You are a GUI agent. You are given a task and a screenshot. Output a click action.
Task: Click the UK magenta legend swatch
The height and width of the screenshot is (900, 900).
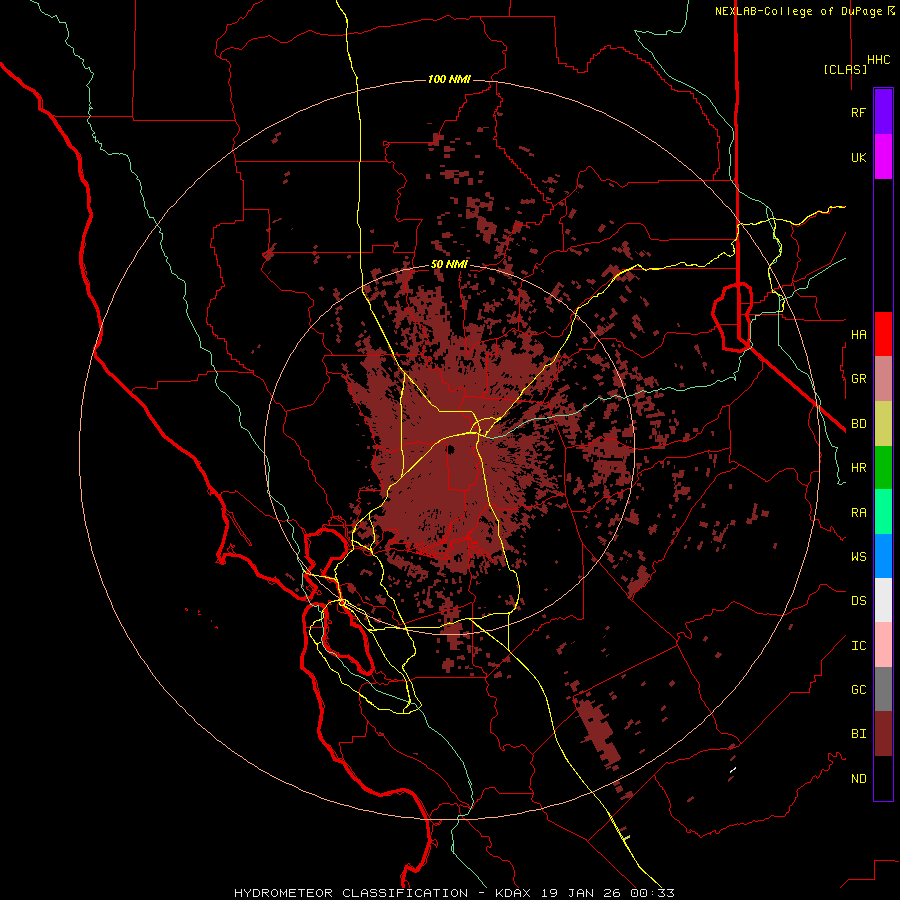(x=883, y=157)
